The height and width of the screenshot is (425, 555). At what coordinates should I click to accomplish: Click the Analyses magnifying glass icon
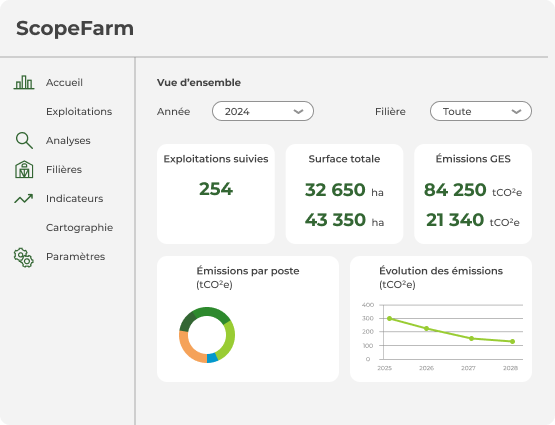click(24, 140)
